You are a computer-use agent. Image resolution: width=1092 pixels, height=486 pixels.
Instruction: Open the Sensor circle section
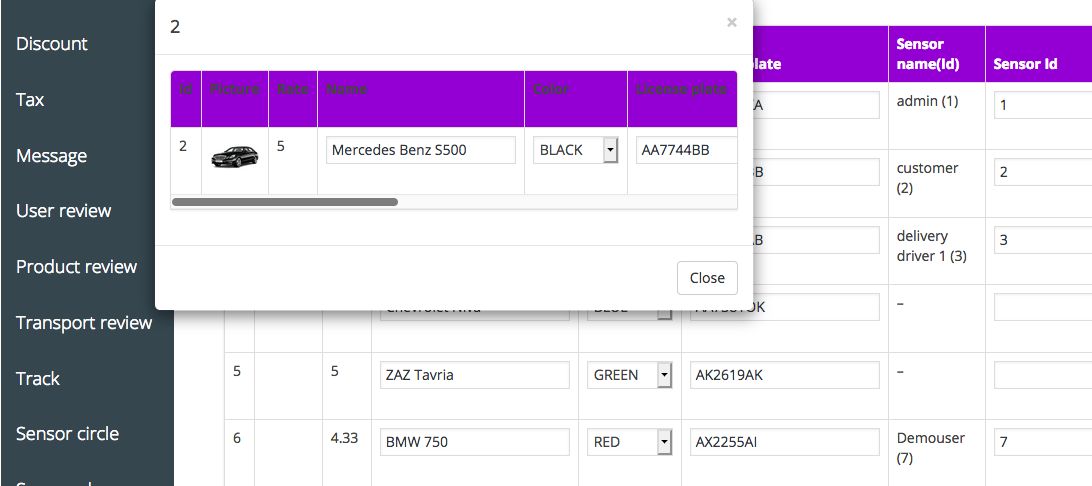67,434
